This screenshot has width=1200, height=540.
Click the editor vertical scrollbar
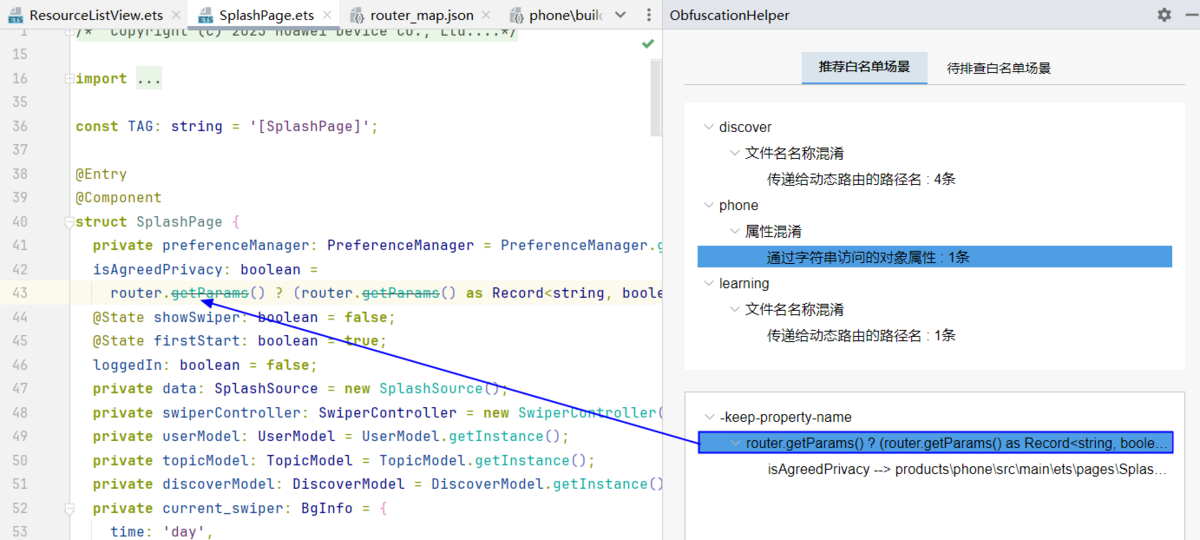pyautogui.click(x=656, y=100)
